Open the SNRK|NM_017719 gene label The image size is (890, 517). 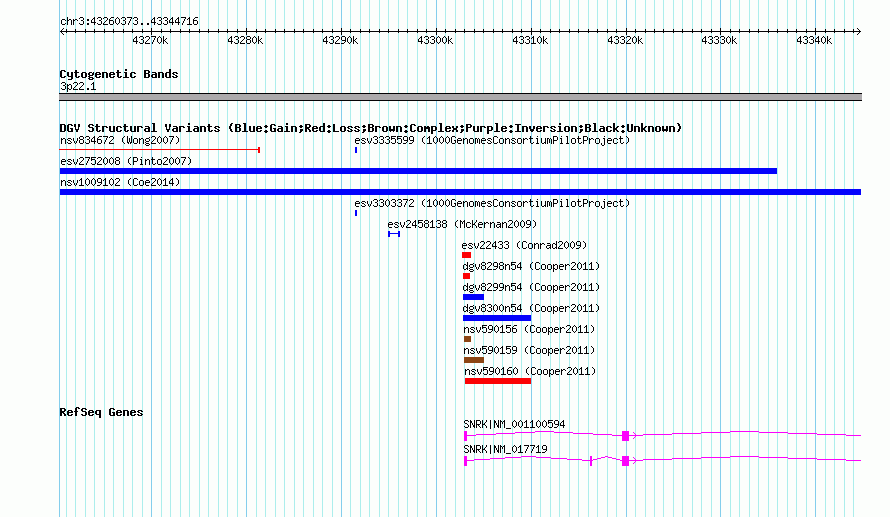click(x=505, y=449)
